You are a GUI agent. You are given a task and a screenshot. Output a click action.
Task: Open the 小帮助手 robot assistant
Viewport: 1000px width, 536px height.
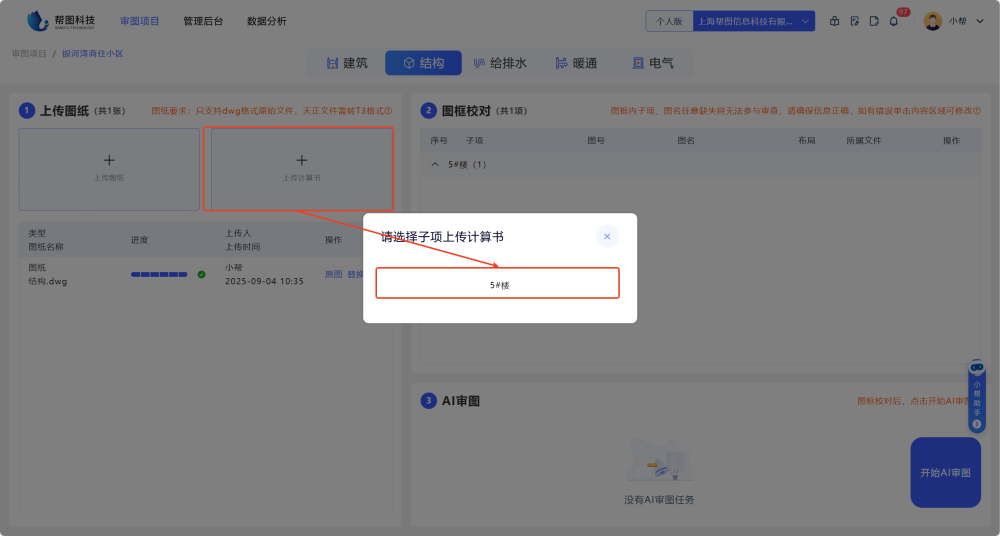pos(977,395)
